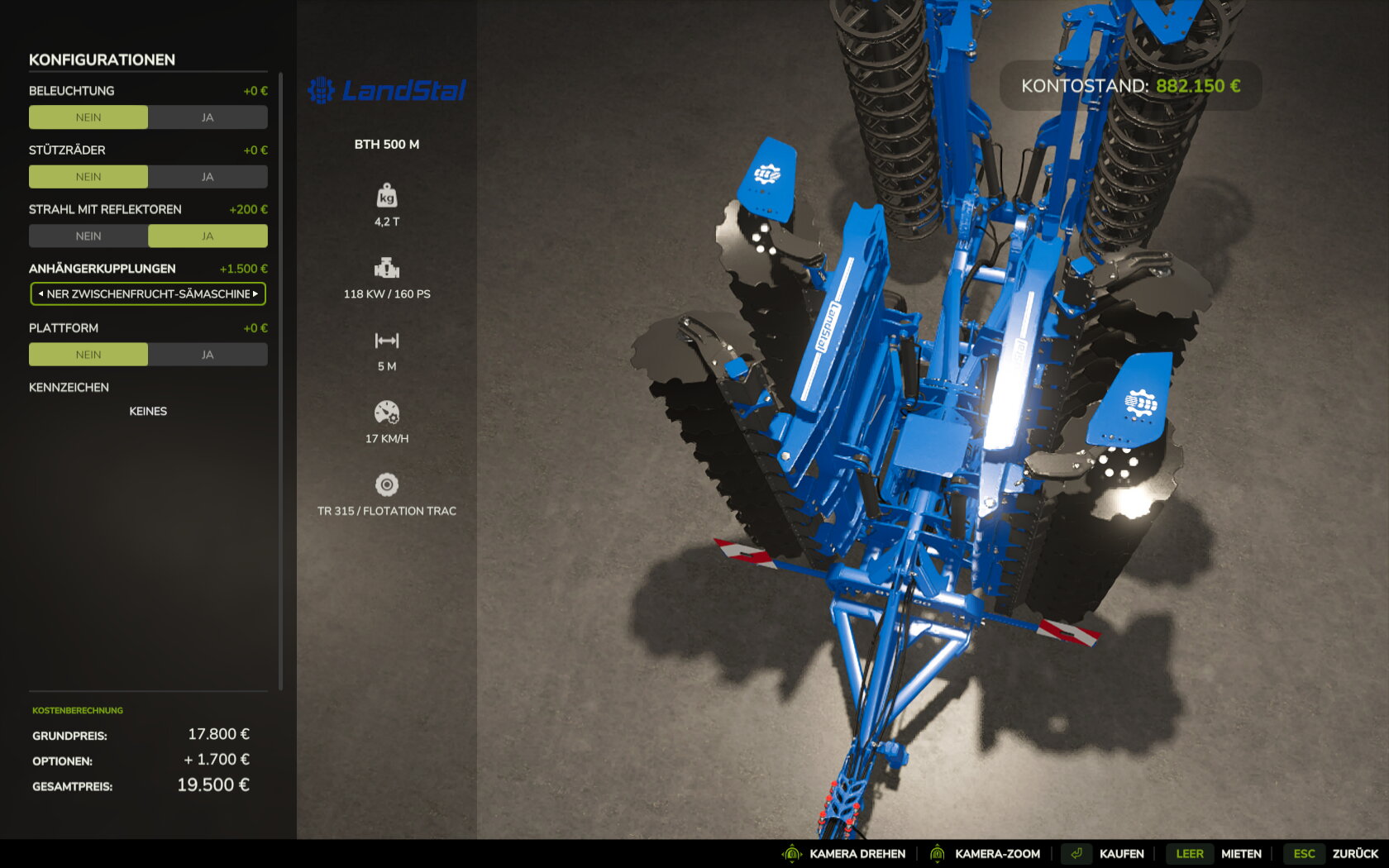Click the working width icon above 5 M
Screen dimensions: 1389x868
(386, 341)
